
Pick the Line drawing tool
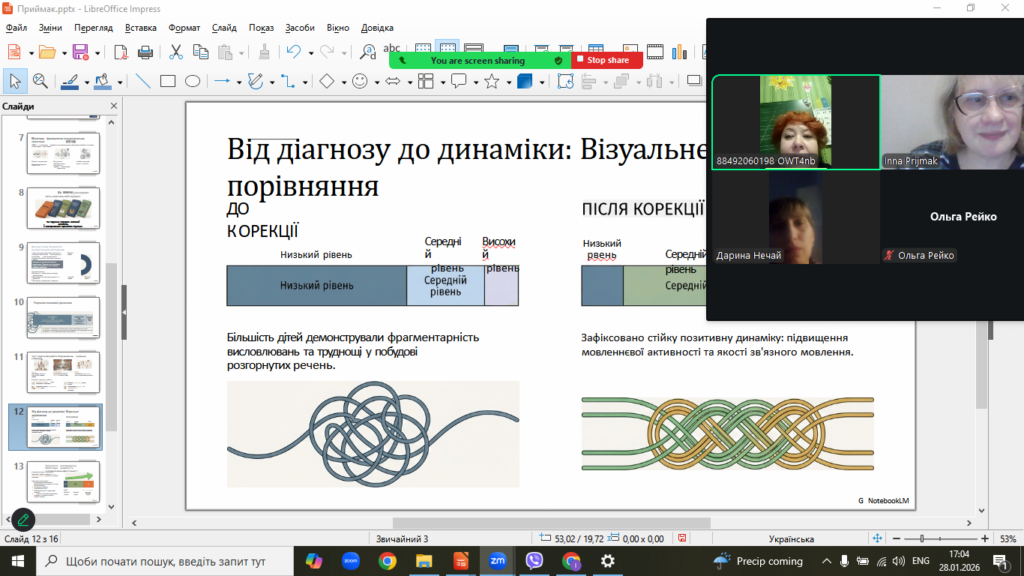click(143, 81)
